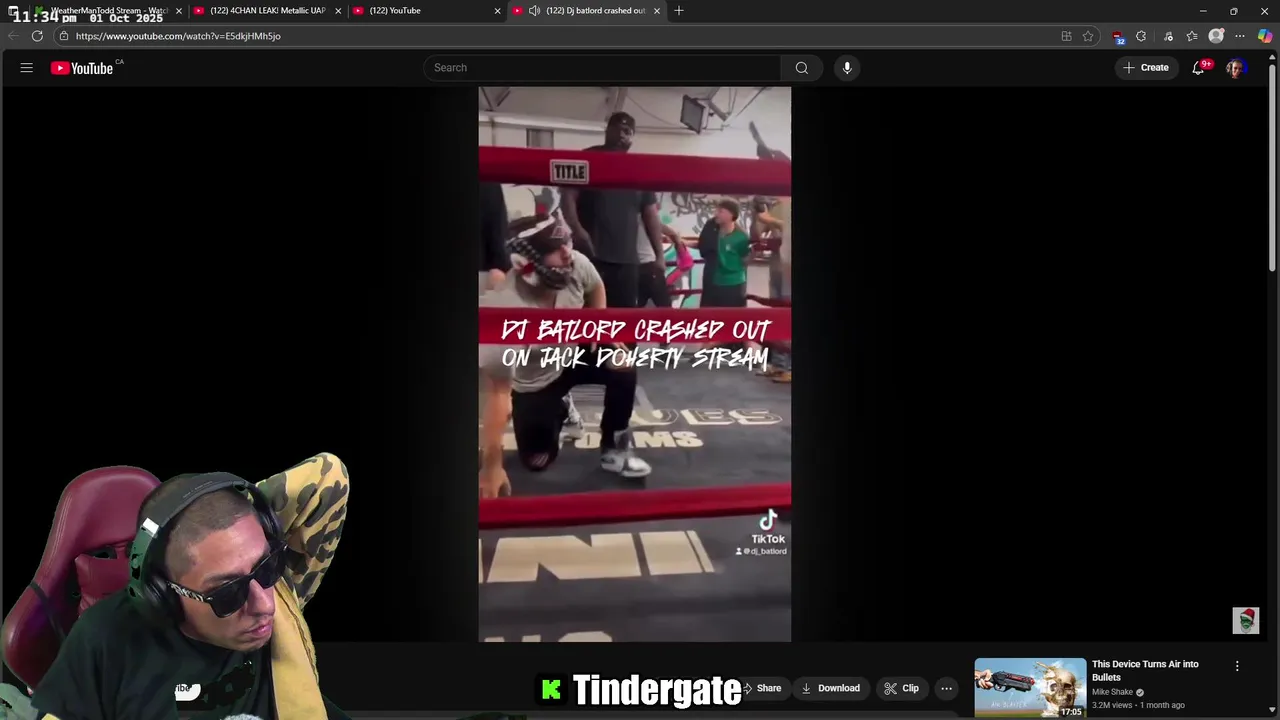Viewport: 1280px width, 720px height.
Task: Click the browser address bar URL
Action: 178,36
